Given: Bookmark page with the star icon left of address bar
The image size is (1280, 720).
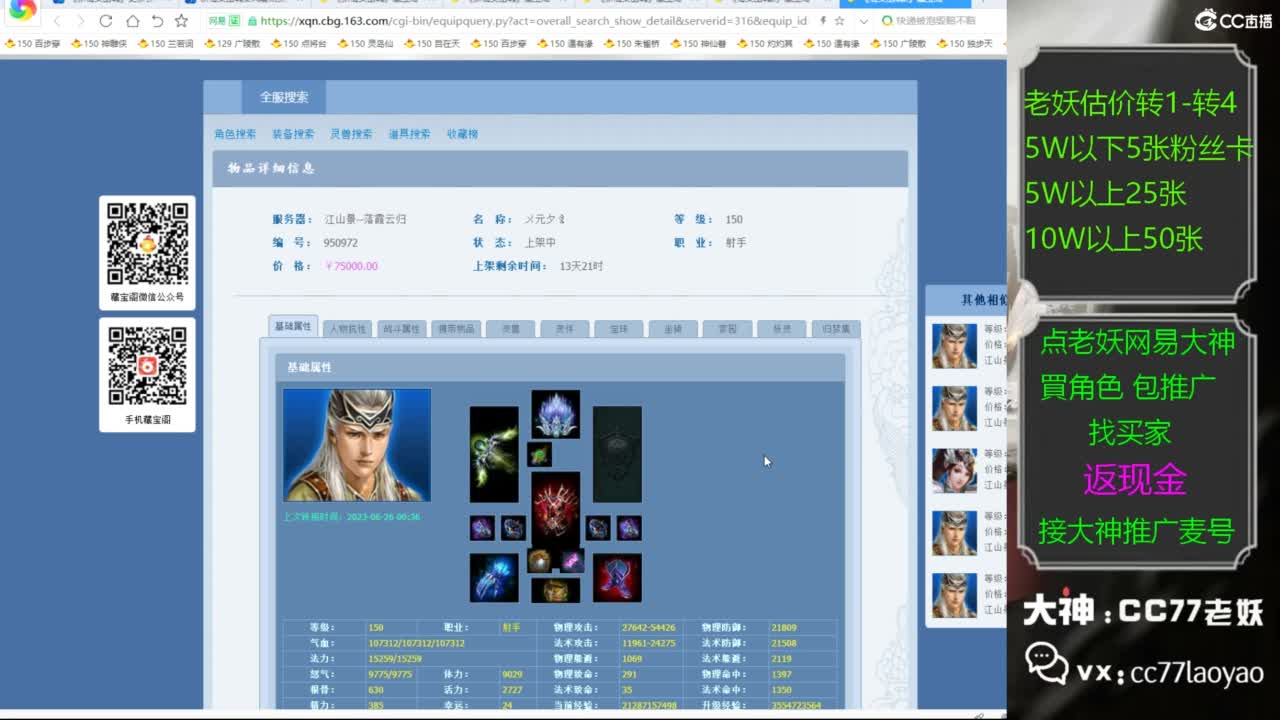Looking at the screenshot, I should pos(181,21).
